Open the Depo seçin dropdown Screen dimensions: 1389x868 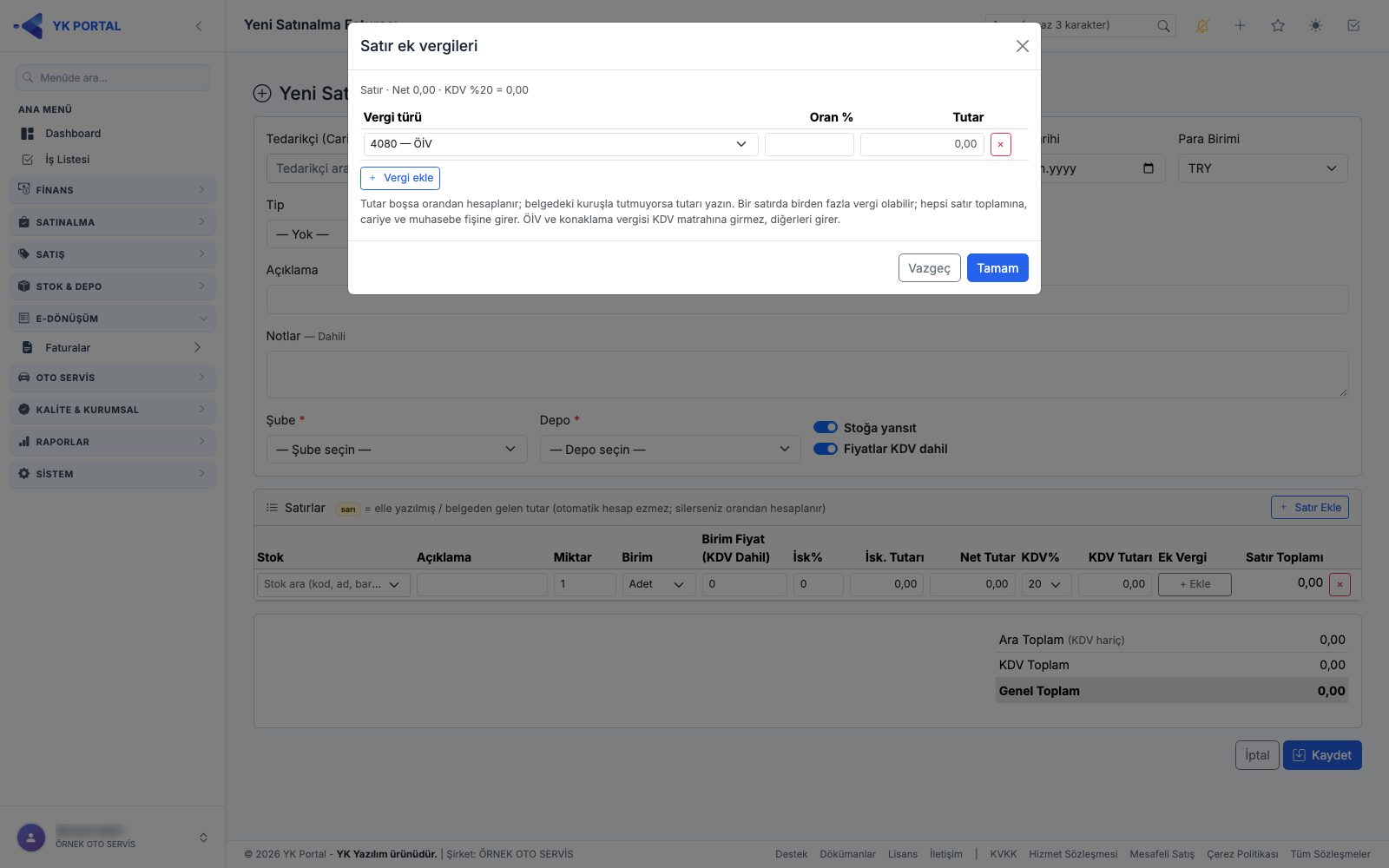coord(670,450)
